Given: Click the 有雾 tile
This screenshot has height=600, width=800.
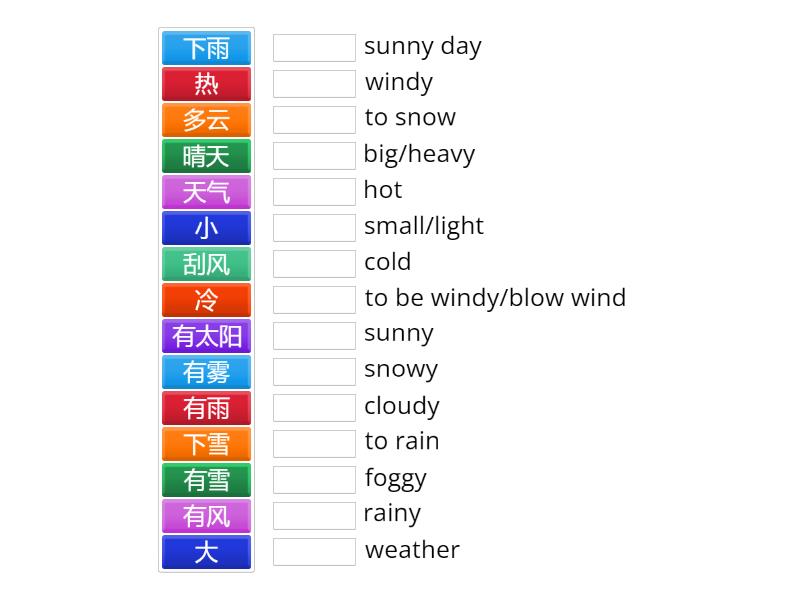Looking at the screenshot, I should pos(206,371).
